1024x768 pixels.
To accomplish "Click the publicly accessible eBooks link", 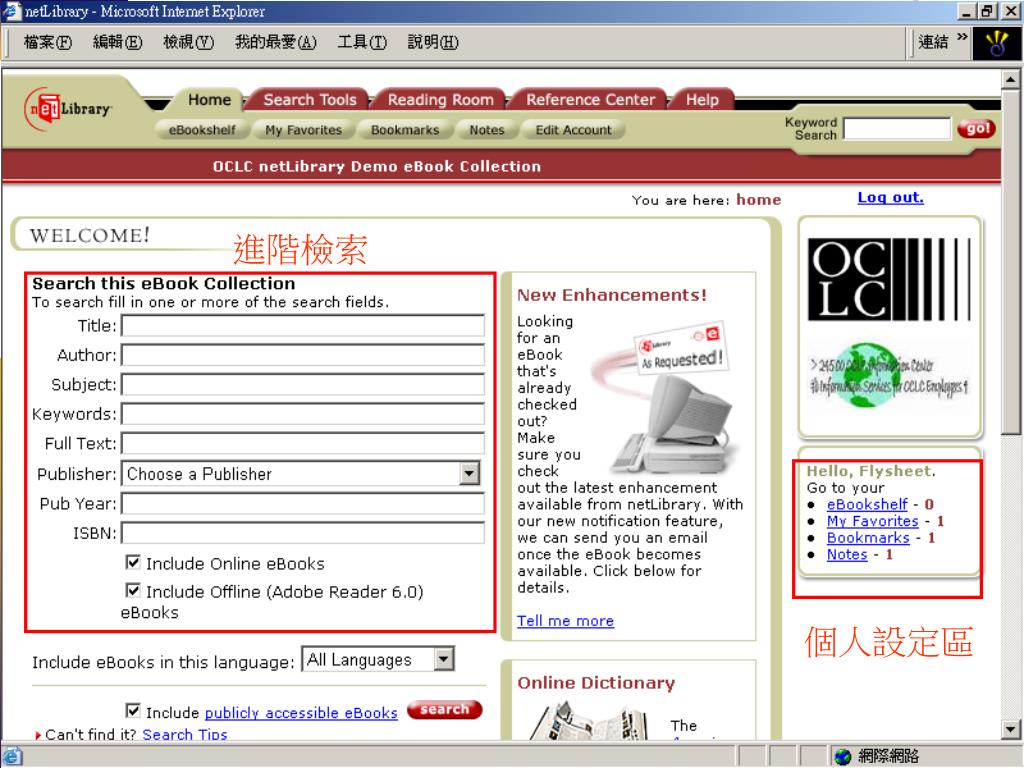I will tap(301, 712).
